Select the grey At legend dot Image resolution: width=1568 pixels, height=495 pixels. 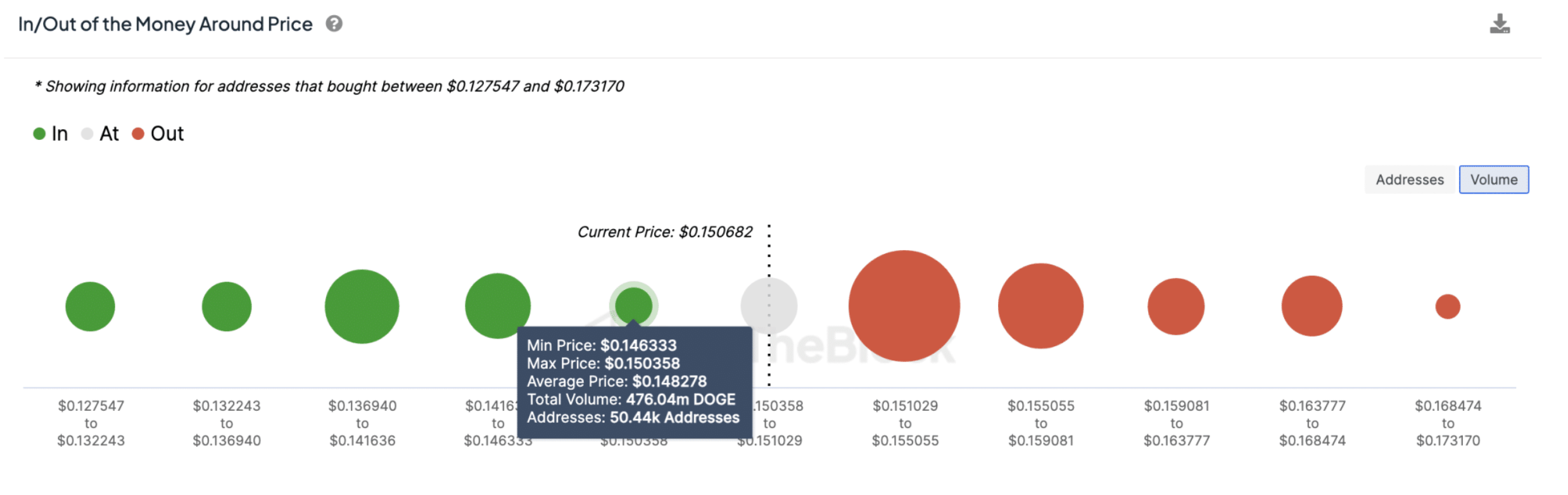coord(87,133)
